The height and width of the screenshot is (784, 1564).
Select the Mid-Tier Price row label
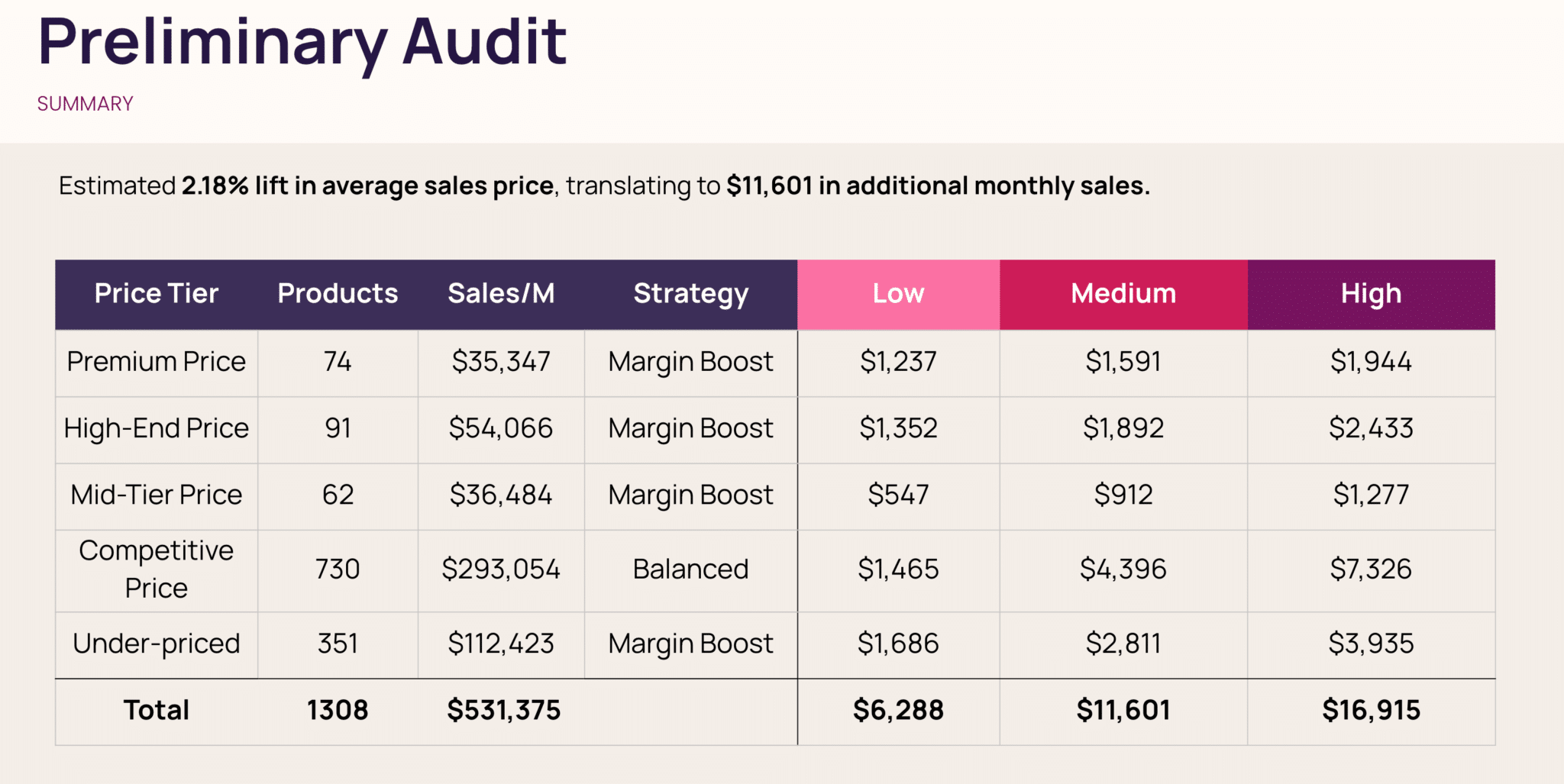tap(156, 495)
